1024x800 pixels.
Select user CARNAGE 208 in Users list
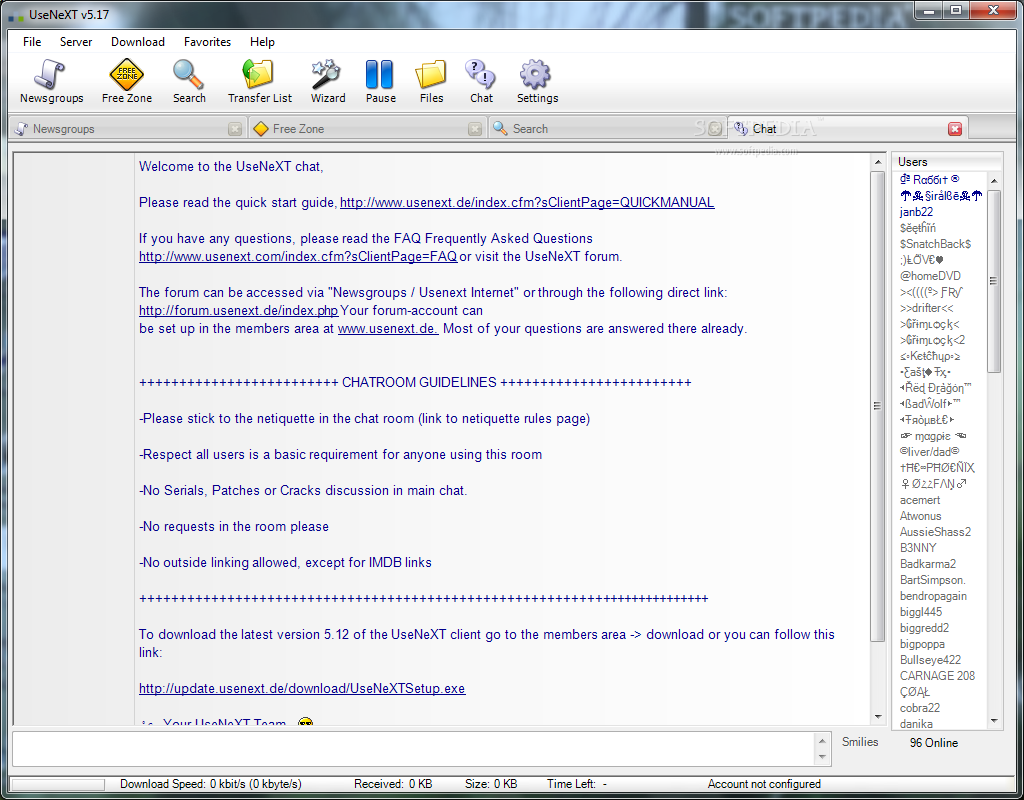click(937, 676)
